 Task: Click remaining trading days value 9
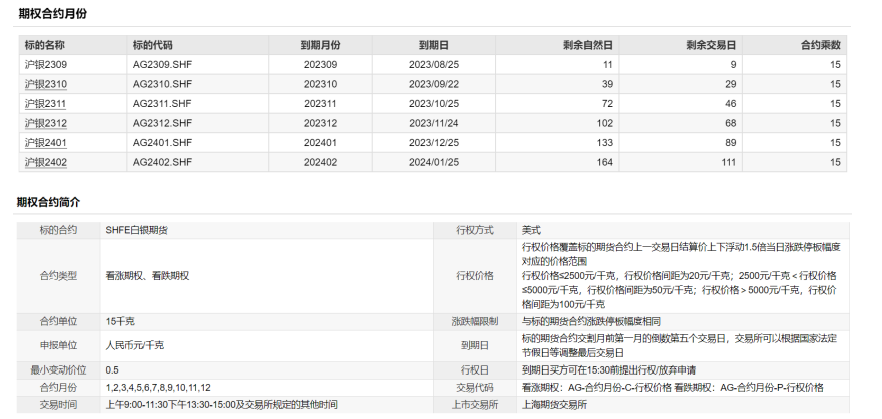(733, 65)
